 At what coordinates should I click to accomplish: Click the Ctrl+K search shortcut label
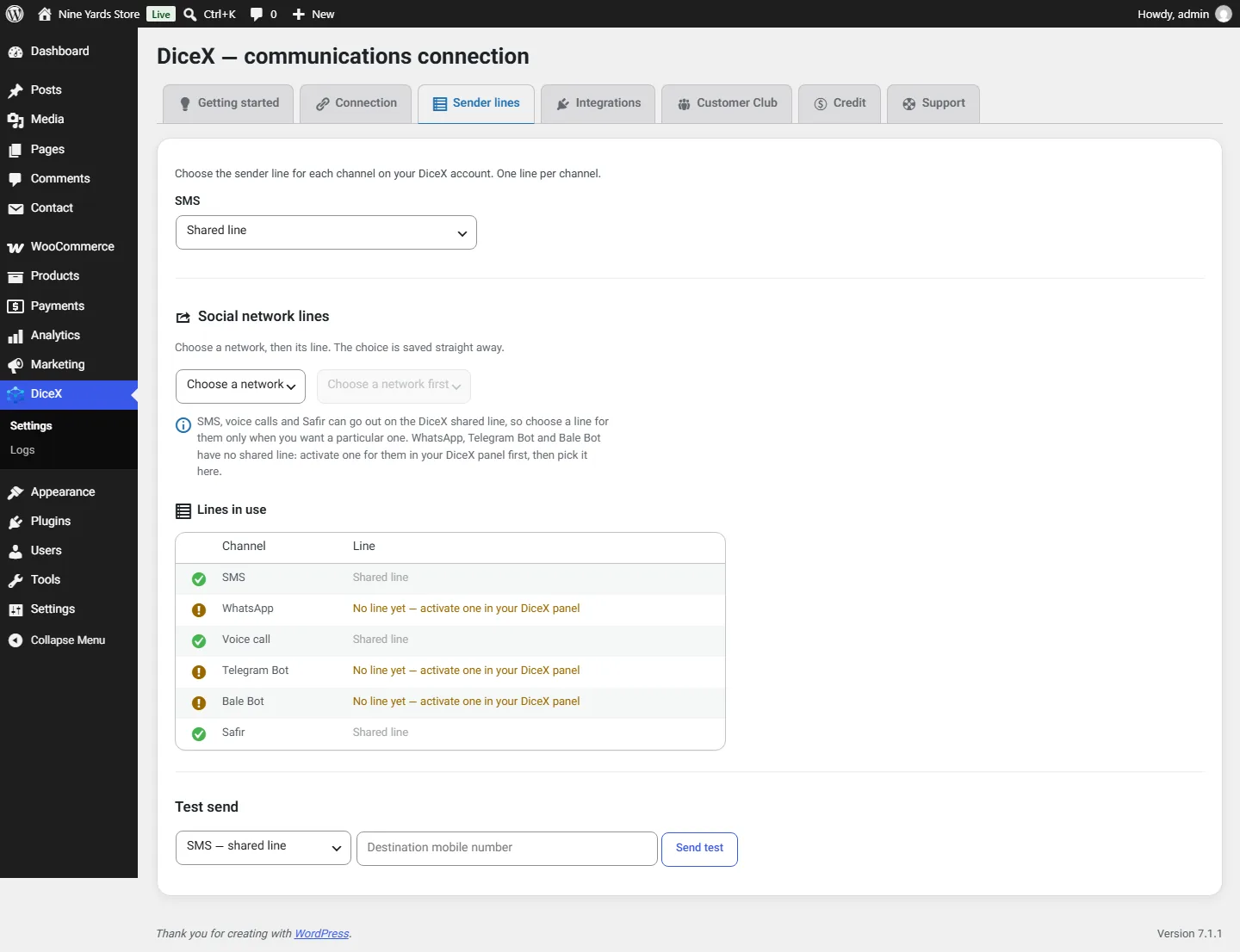(220, 14)
